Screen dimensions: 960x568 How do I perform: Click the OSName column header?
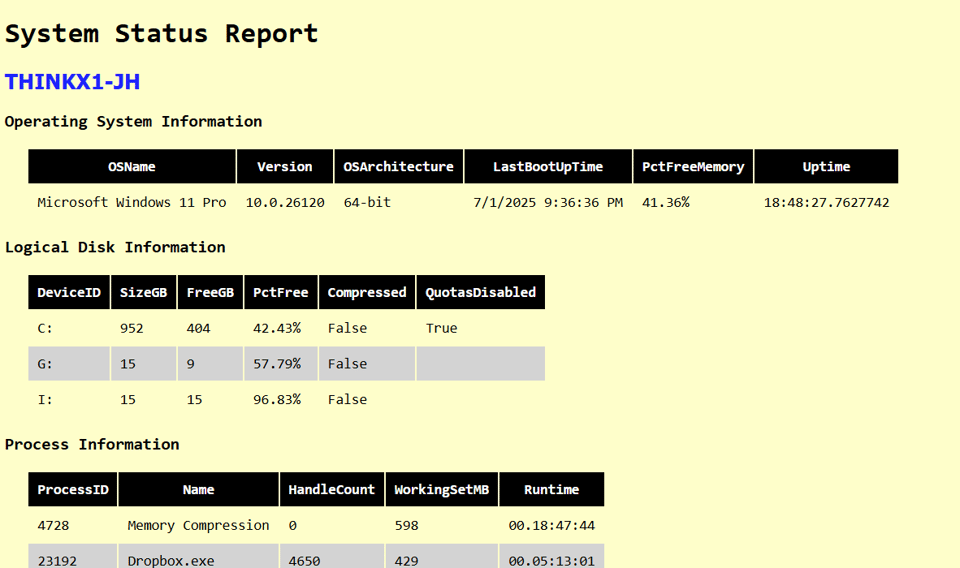coord(132,167)
